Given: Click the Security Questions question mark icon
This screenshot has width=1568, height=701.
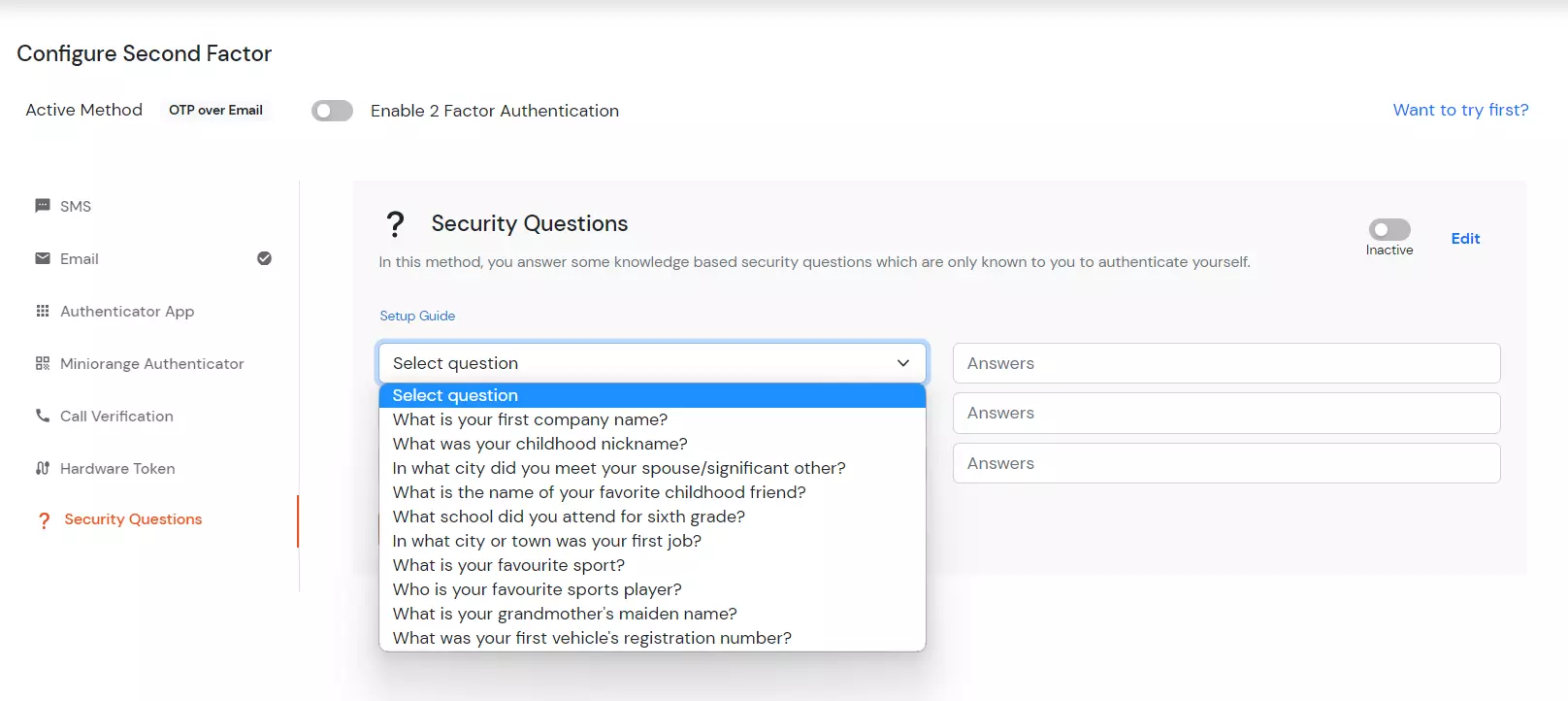Looking at the screenshot, I should pos(44,520).
